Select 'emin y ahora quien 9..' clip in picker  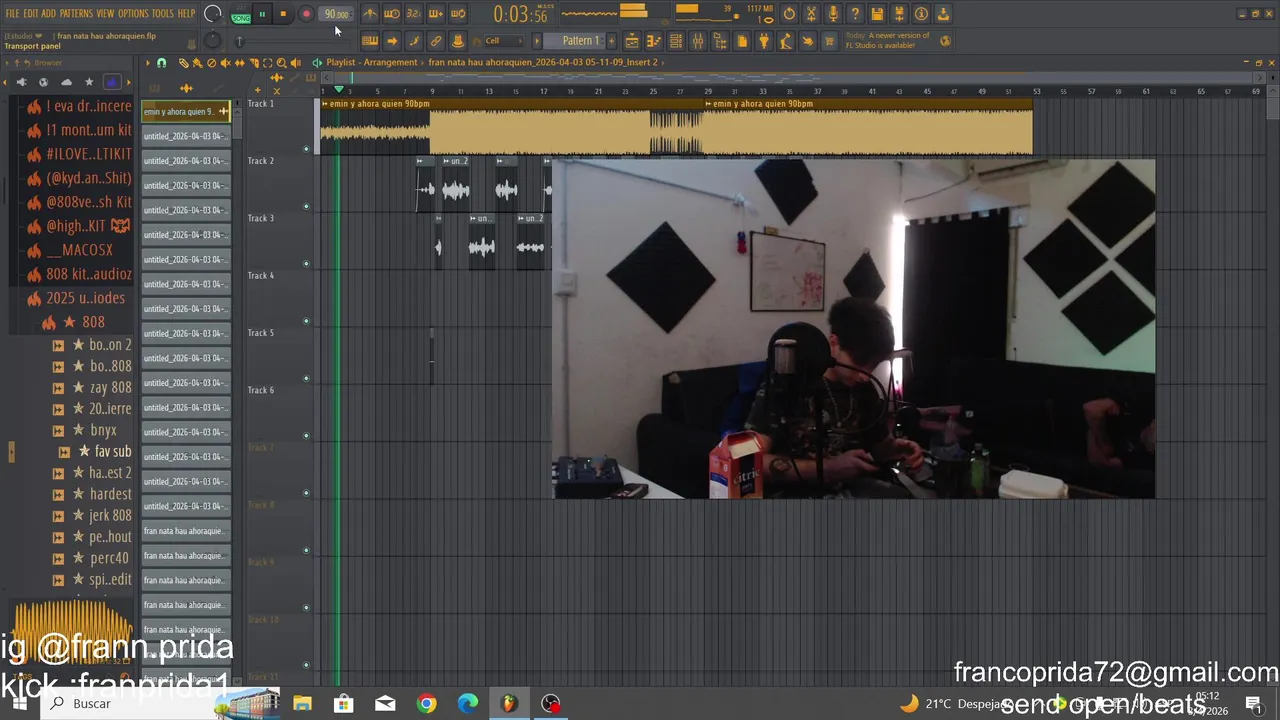(186, 111)
